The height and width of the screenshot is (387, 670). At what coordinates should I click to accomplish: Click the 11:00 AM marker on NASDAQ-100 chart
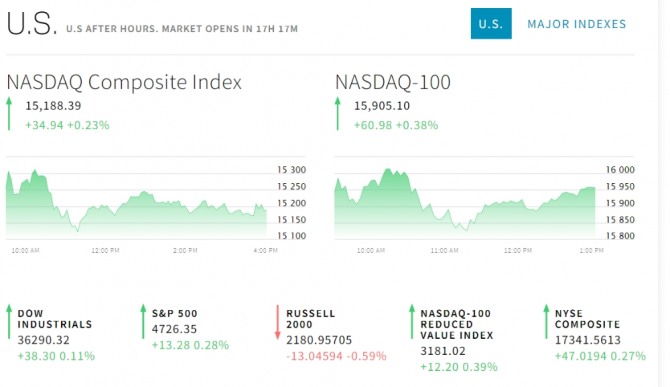click(444, 250)
